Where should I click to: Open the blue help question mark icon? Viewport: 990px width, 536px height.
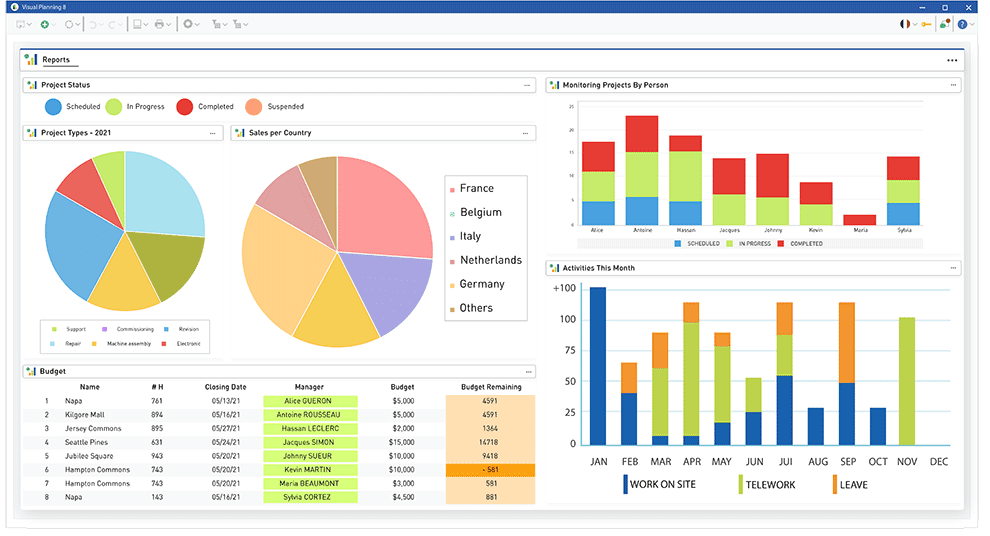coord(962,24)
